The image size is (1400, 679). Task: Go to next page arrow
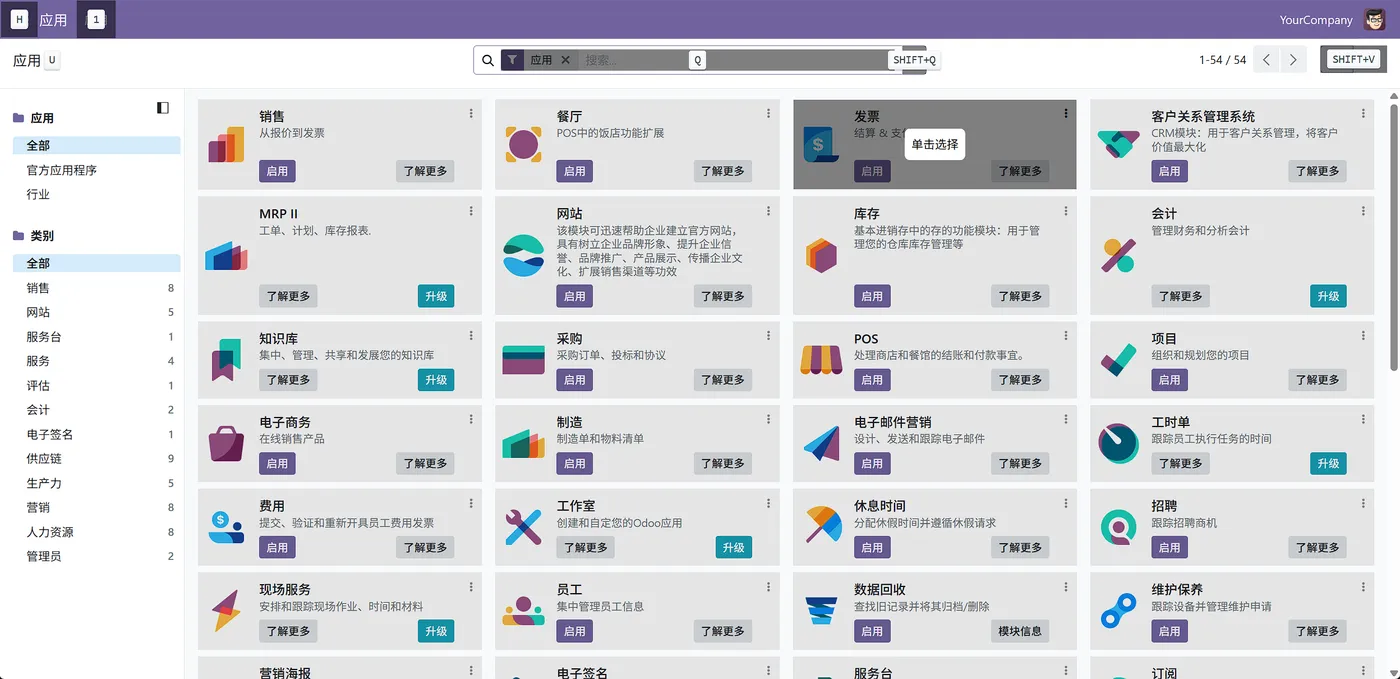pos(1293,60)
